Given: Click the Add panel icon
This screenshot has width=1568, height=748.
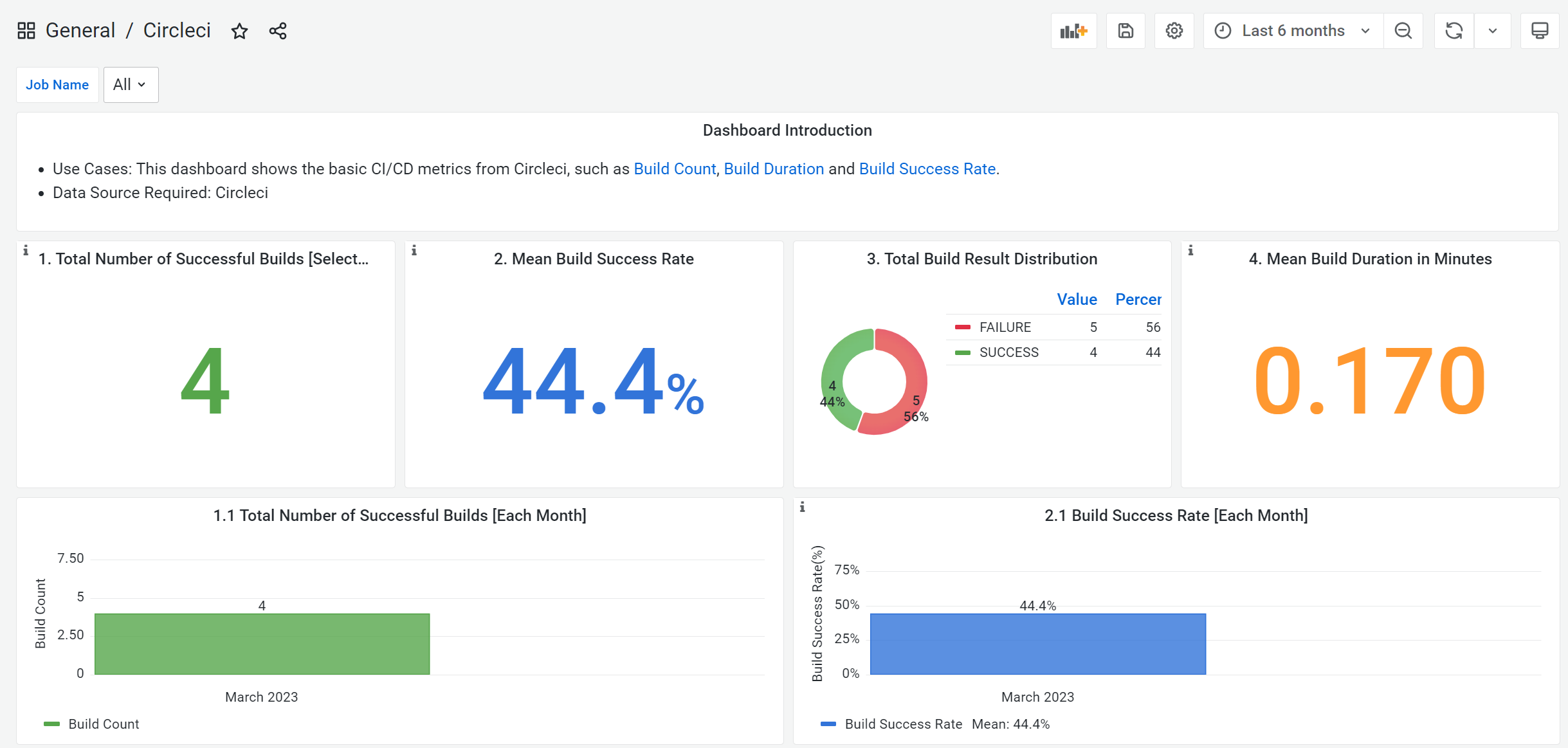Looking at the screenshot, I should 1073,31.
